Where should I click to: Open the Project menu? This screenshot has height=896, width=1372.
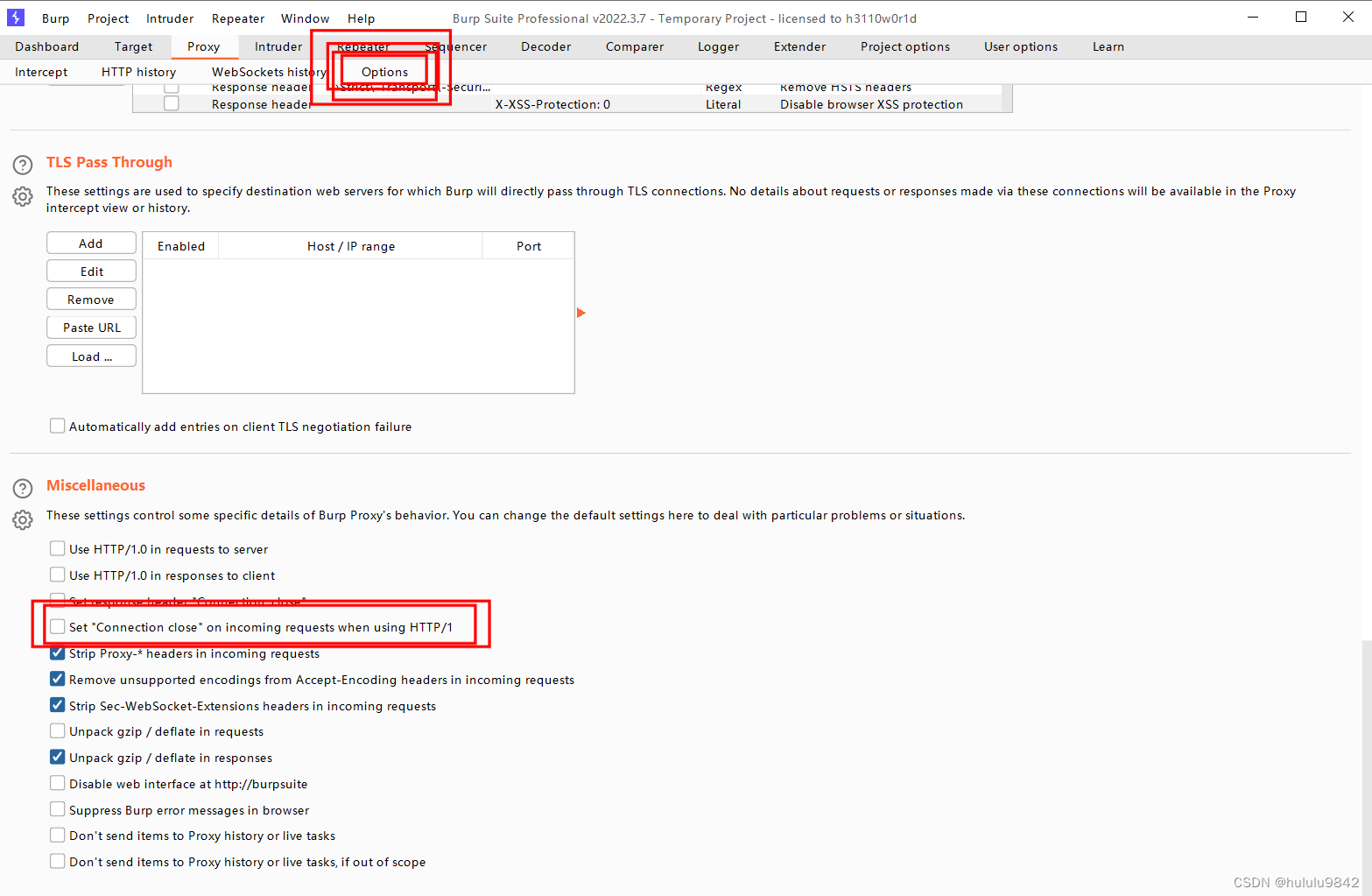pos(108,18)
